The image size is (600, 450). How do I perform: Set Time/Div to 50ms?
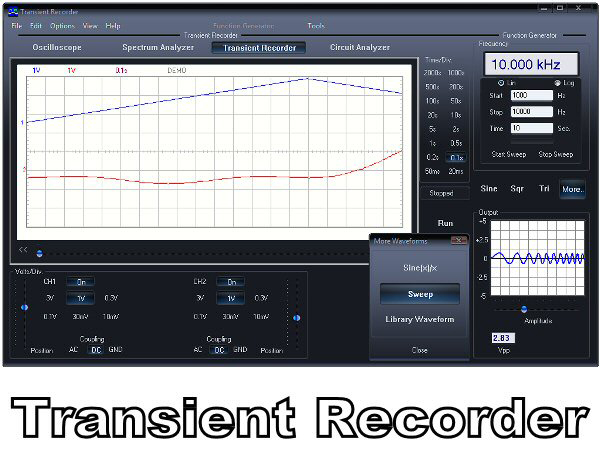[432, 171]
